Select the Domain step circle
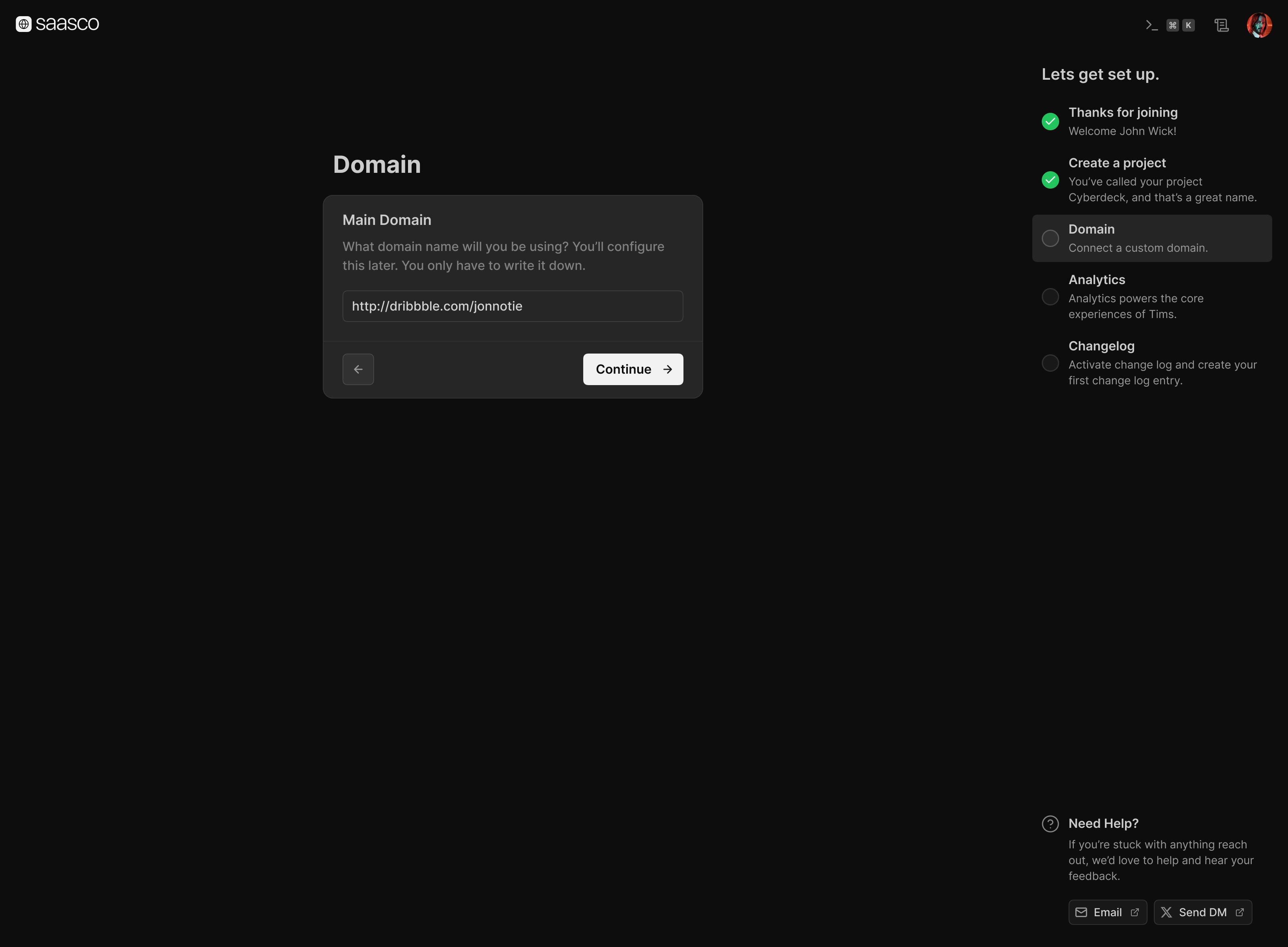1288x947 pixels. point(1050,238)
